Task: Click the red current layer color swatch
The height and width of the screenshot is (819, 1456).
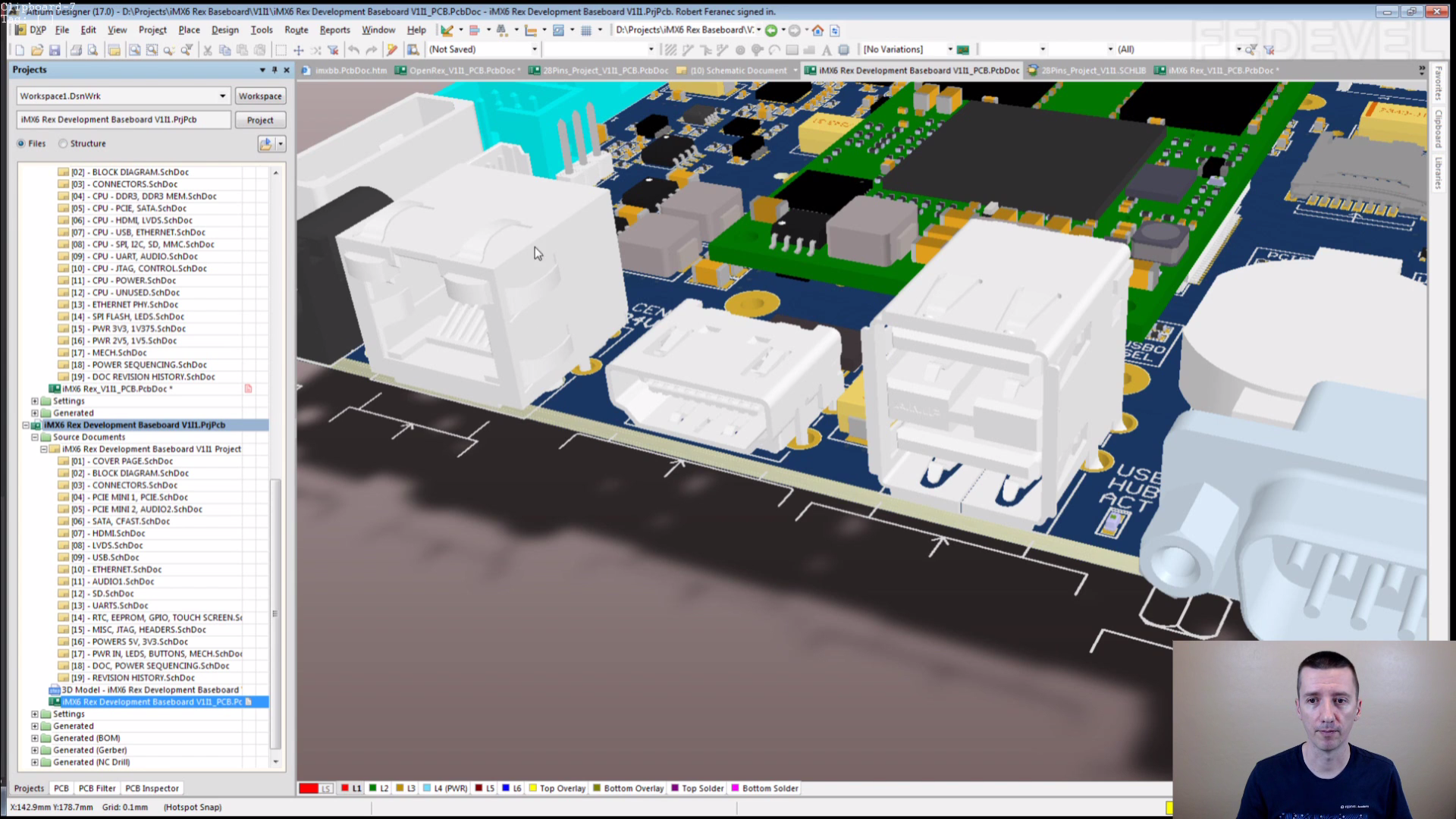Action: click(309, 789)
